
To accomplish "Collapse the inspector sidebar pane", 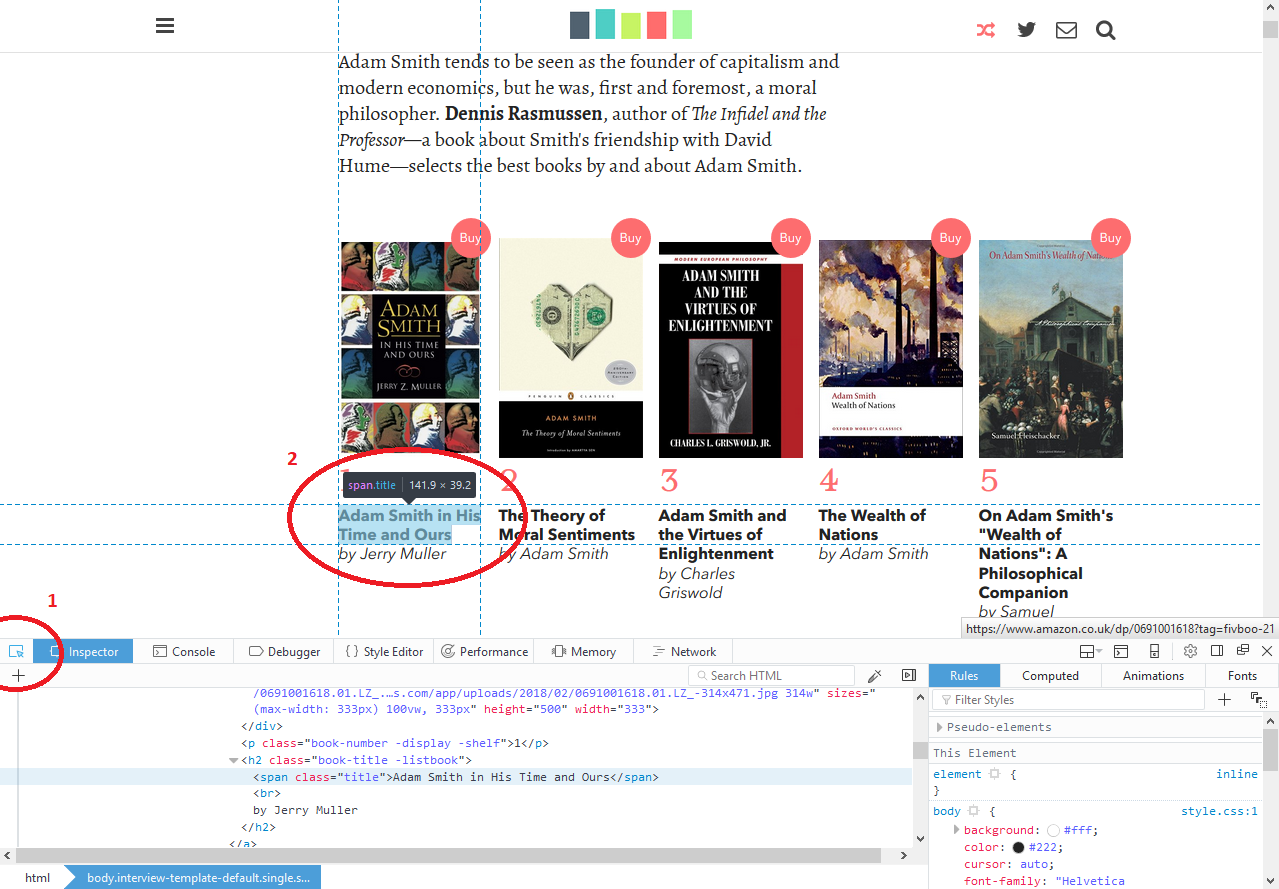I will (908, 676).
